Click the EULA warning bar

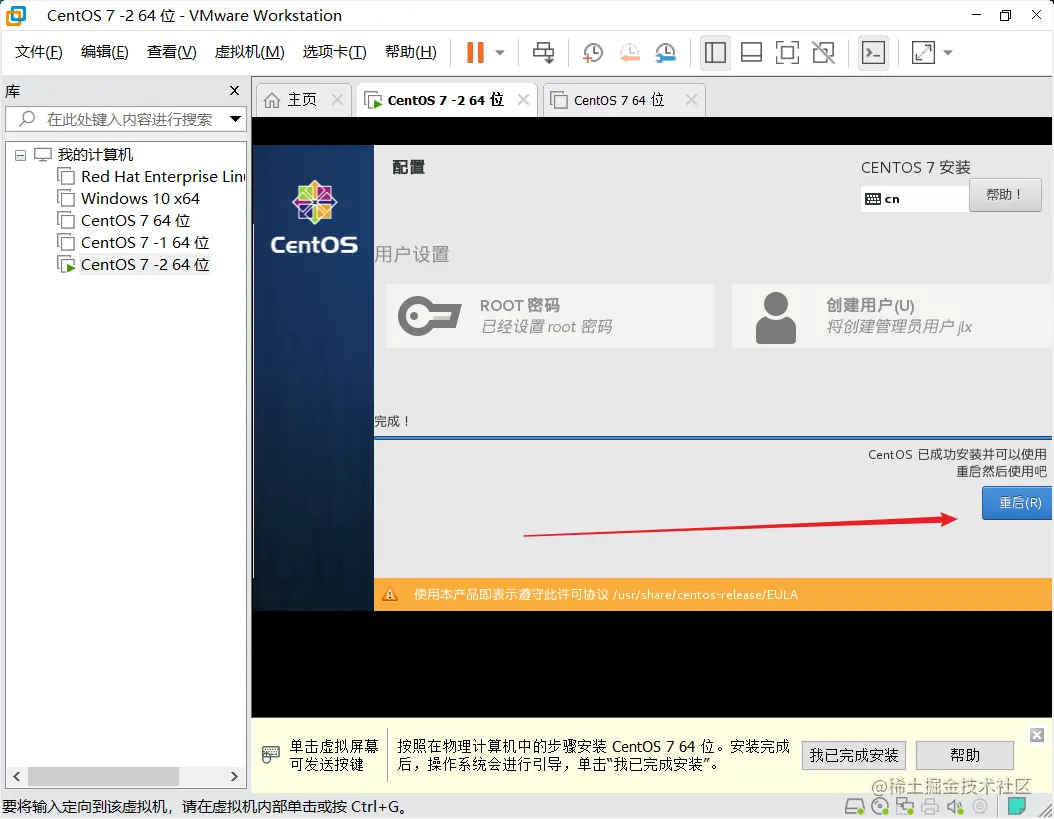(713, 594)
